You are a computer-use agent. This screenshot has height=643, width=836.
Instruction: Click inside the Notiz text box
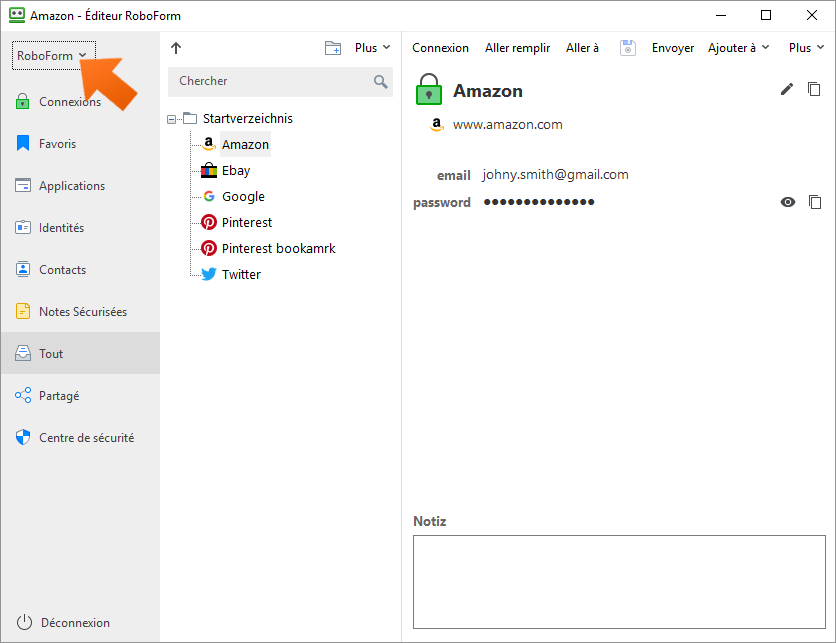pyautogui.click(x=619, y=582)
